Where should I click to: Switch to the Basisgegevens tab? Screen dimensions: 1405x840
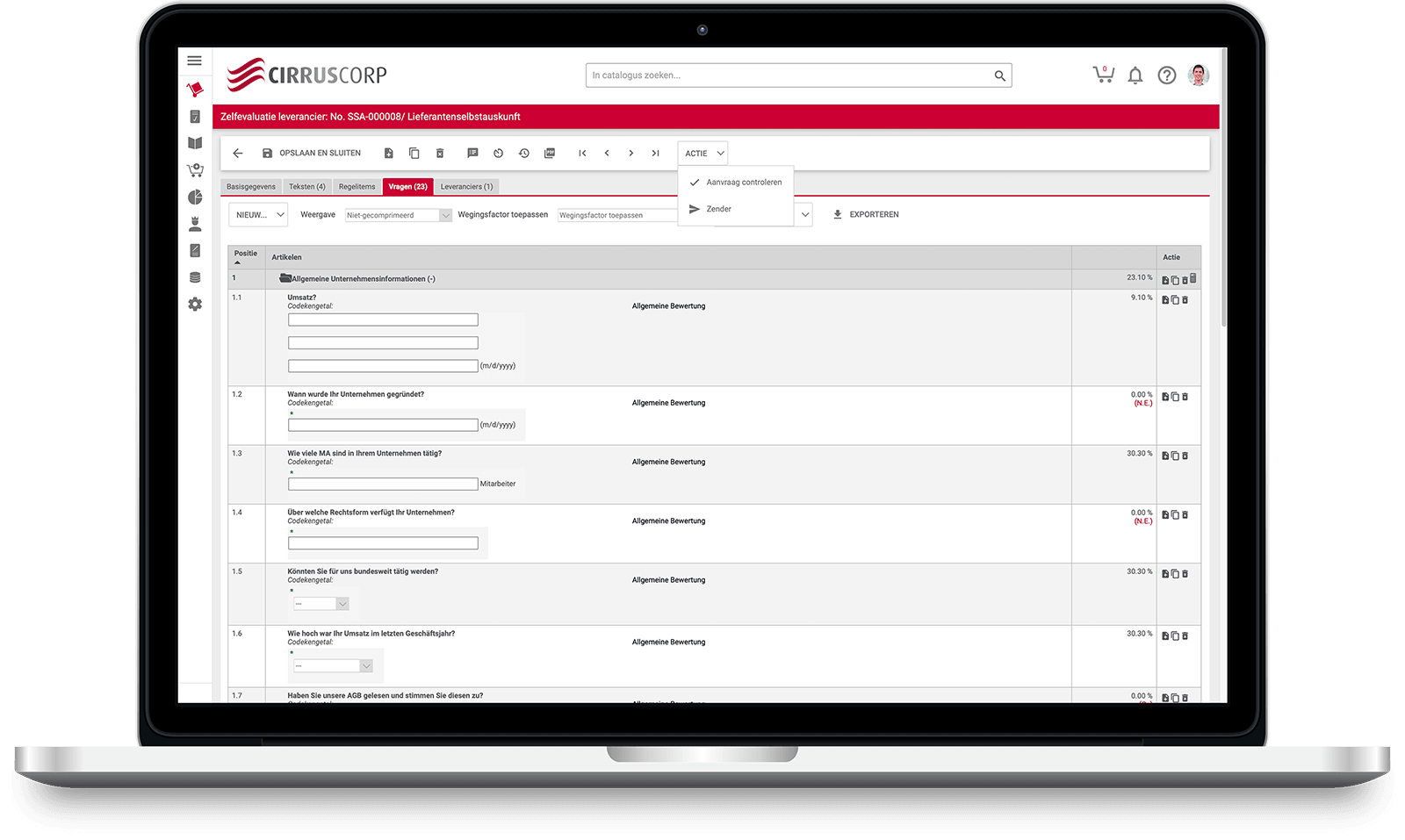tap(251, 186)
